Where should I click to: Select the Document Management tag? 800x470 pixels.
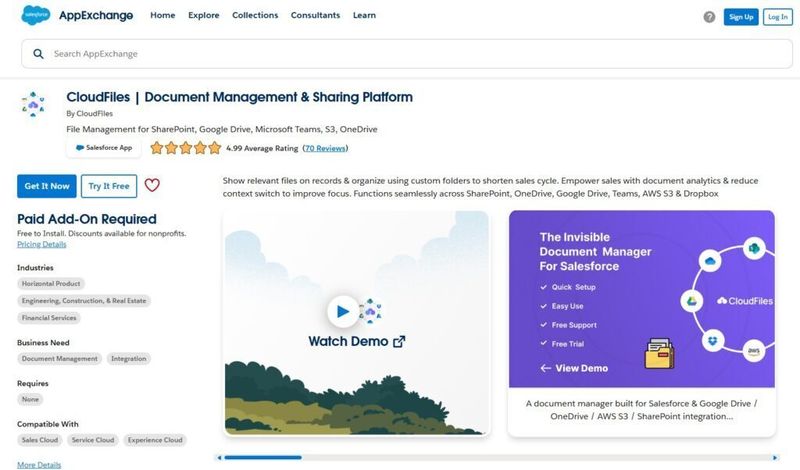(x=60, y=359)
